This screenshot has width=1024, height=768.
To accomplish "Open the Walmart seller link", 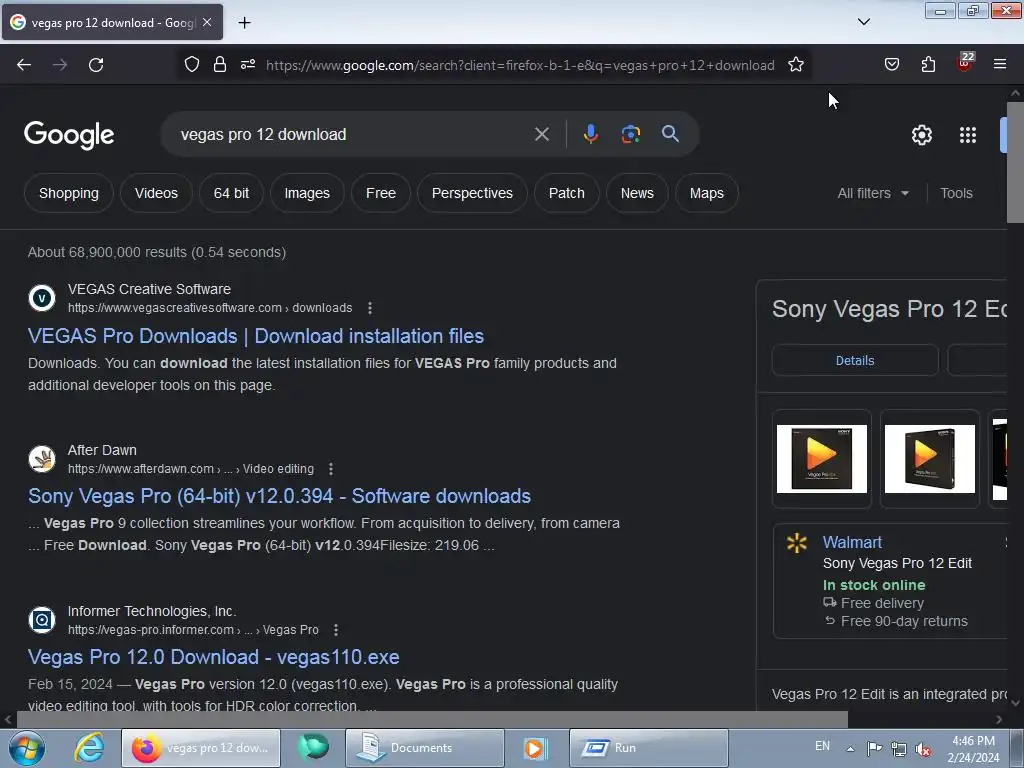I will click(852, 542).
